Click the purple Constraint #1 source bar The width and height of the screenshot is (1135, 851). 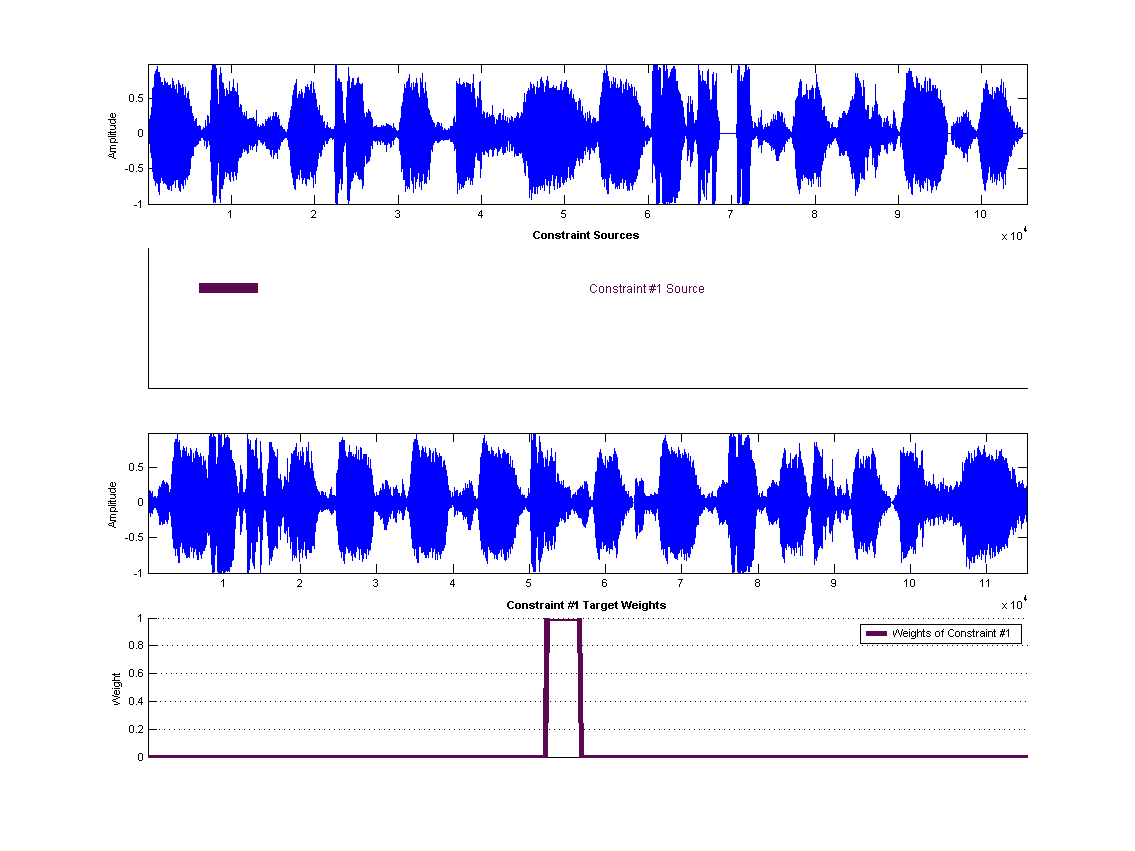[228, 288]
